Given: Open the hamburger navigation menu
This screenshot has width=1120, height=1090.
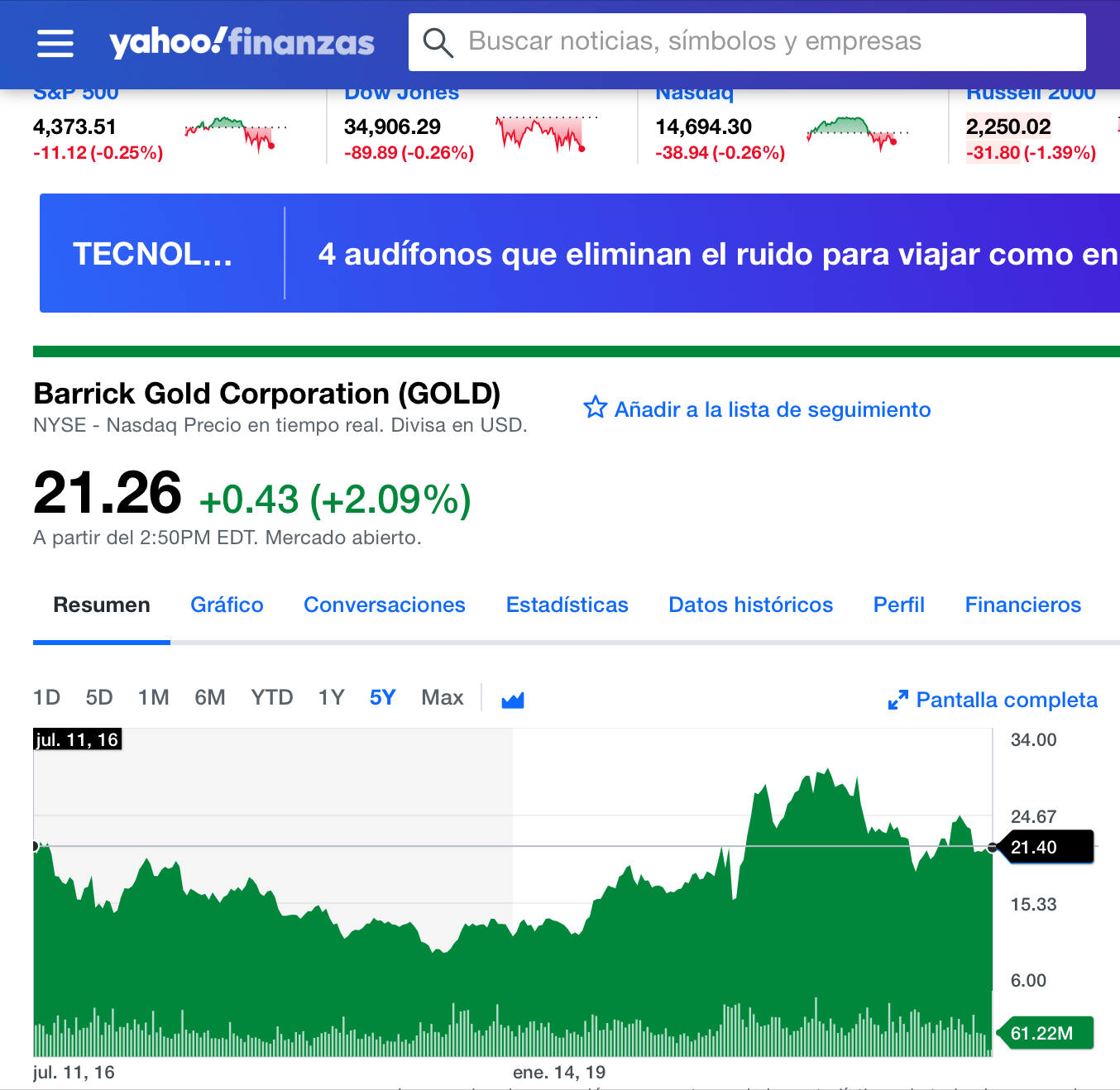Looking at the screenshot, I should (x=55, y=43).
